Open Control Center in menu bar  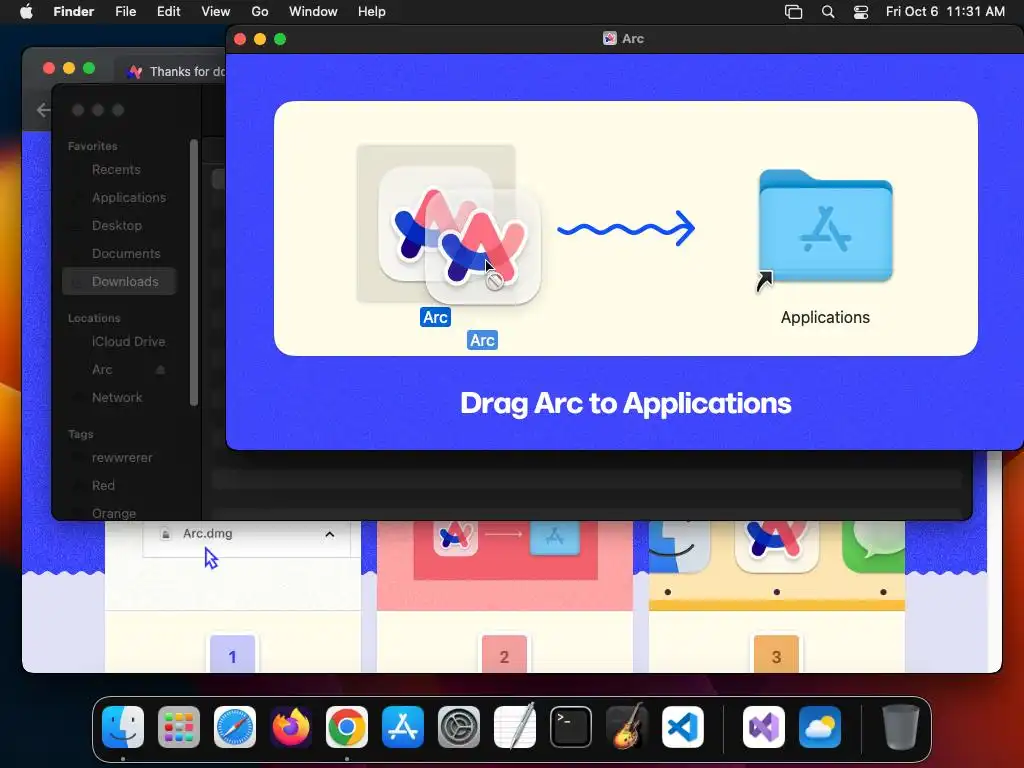861,12
